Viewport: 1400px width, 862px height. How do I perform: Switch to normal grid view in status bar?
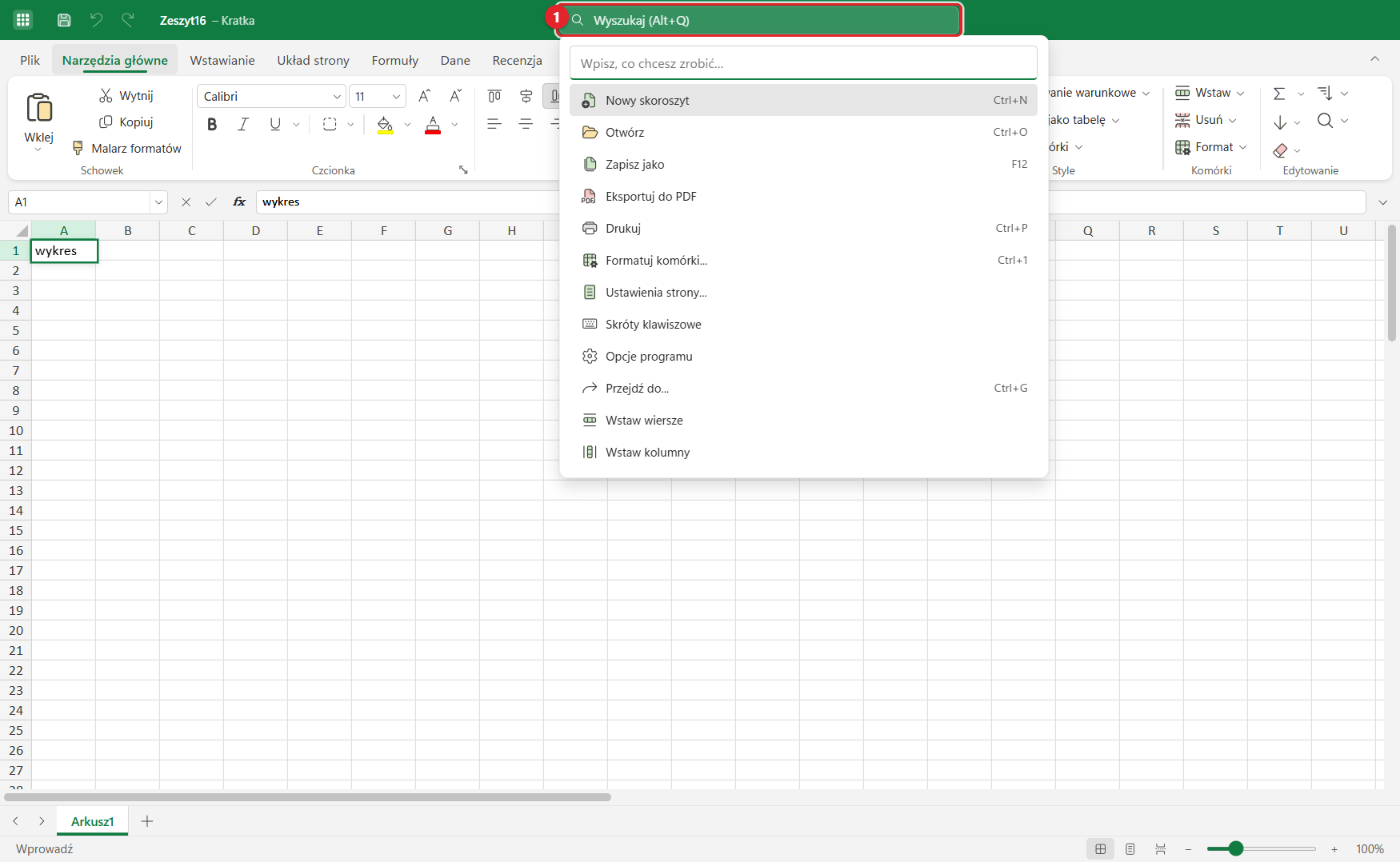coord(1101,849)
